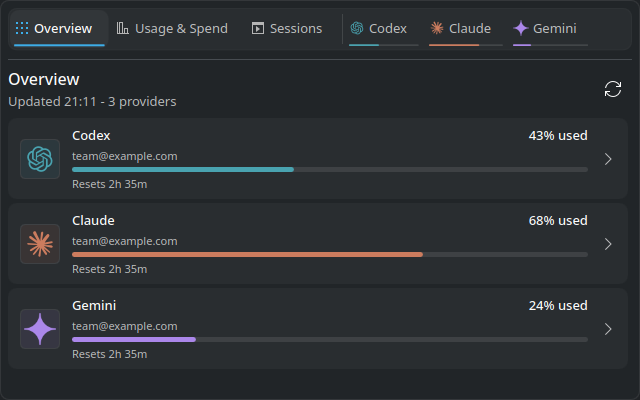Click team@example.com under Claude
Viewport: 640px width, 400px height.
point(124,241)
